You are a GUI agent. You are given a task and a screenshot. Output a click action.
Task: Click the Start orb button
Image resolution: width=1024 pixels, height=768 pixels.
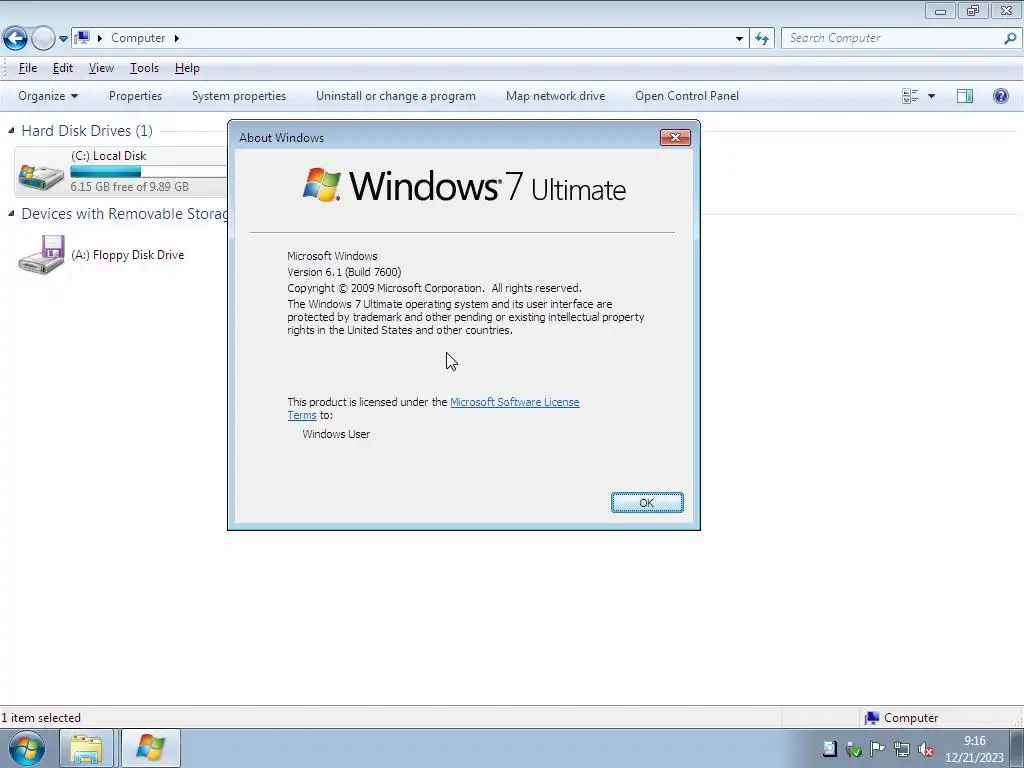point(27,748)
